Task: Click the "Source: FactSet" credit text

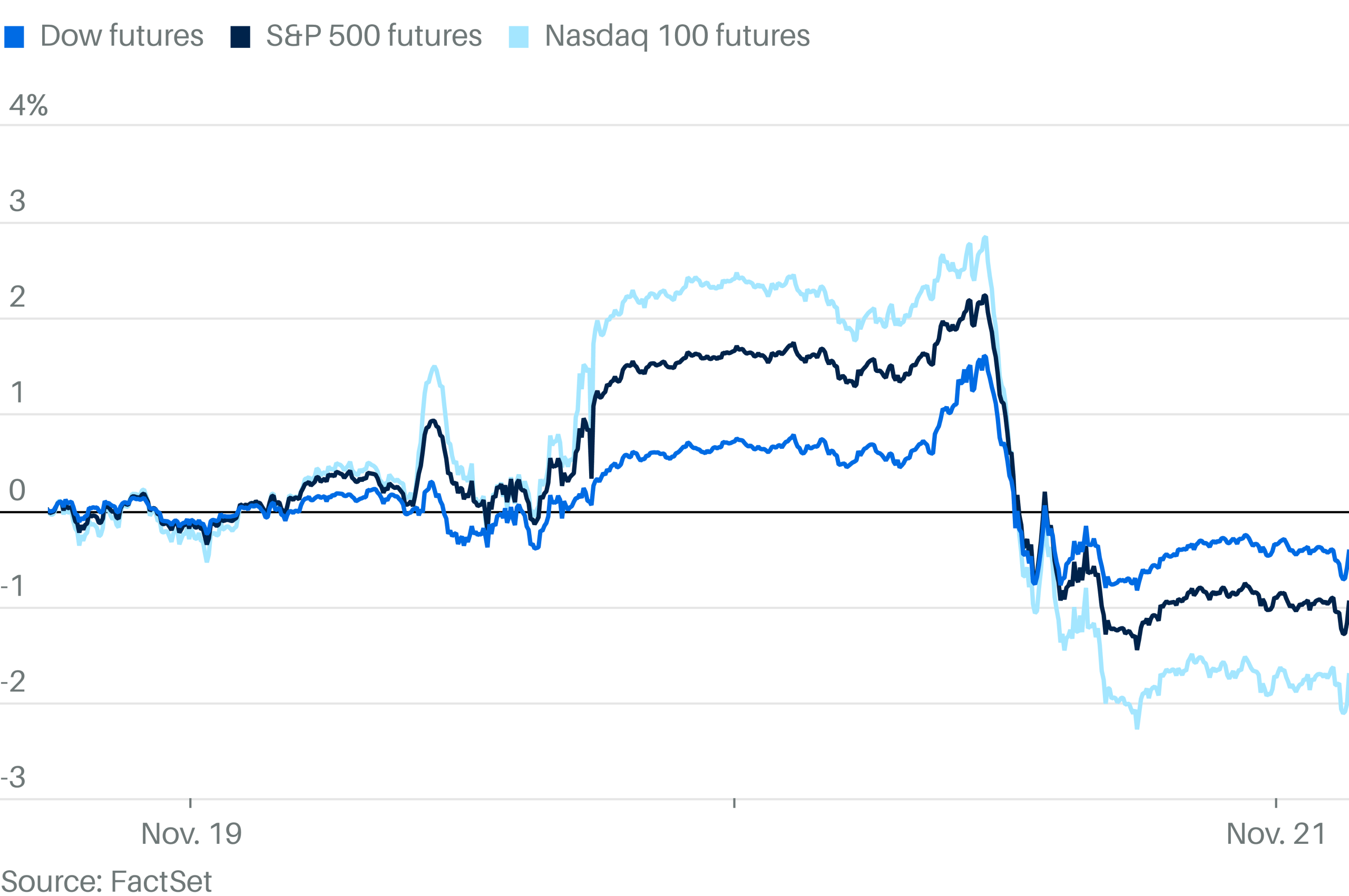Action: click(106, 881)
